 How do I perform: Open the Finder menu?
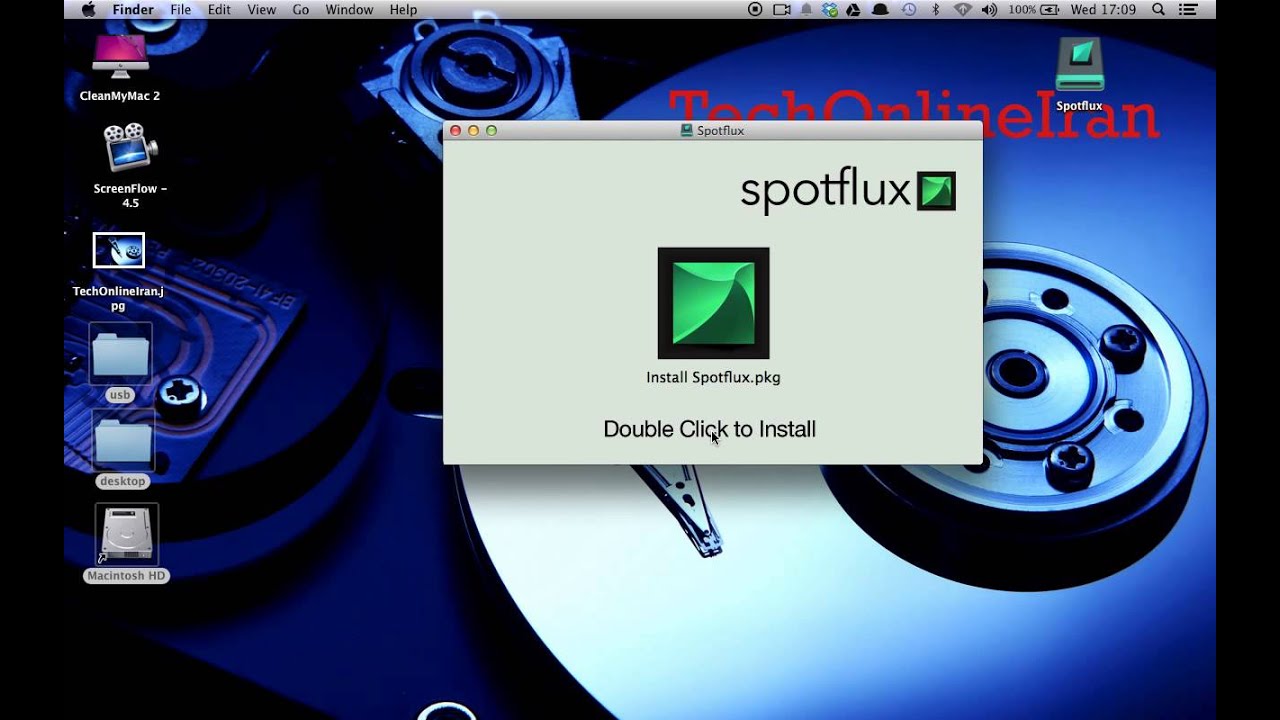coord(133,9)
